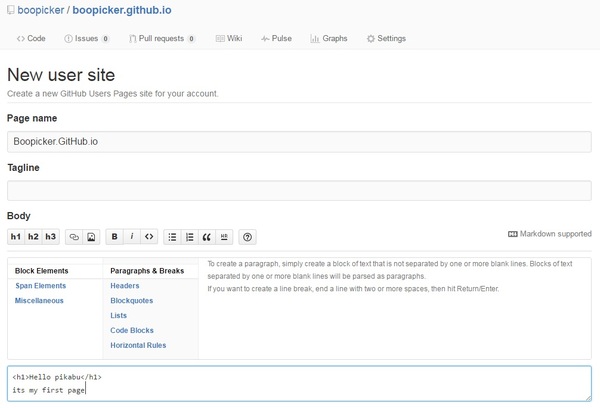The height and width of the screenshot is (408, 600).
Task: Switch to the Issues tab
Action: pos(86,39)
